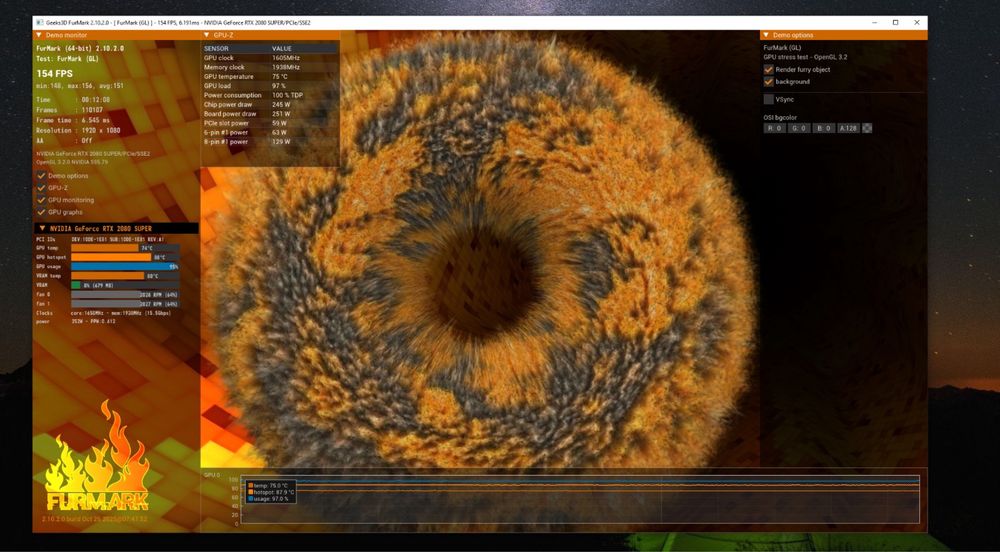Click the 8-pin #1 power 129 W row
Screen dimensions: 1000x552
pyautogui.click(x=270, y=142)
